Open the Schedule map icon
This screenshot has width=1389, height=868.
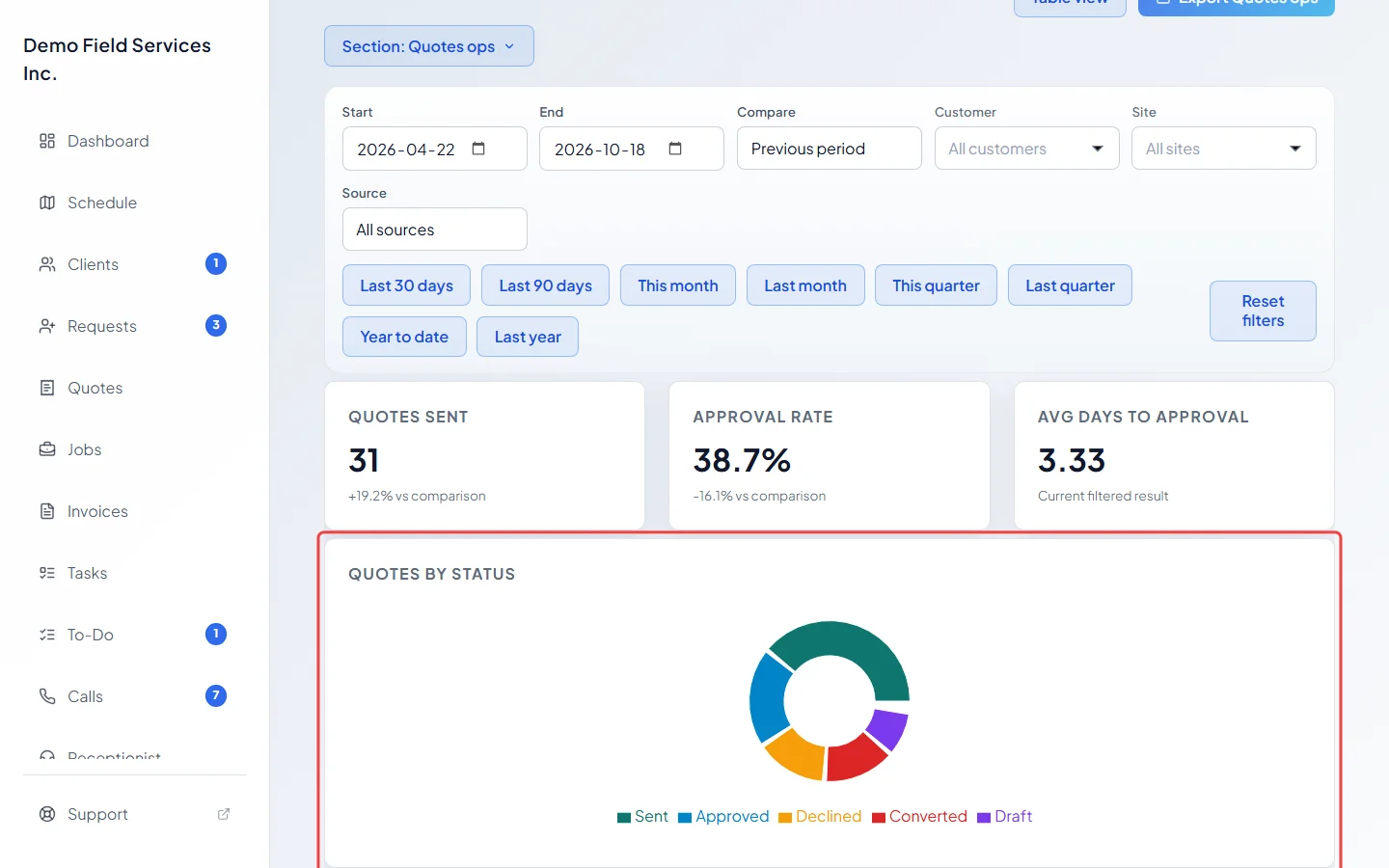(47, 203)
